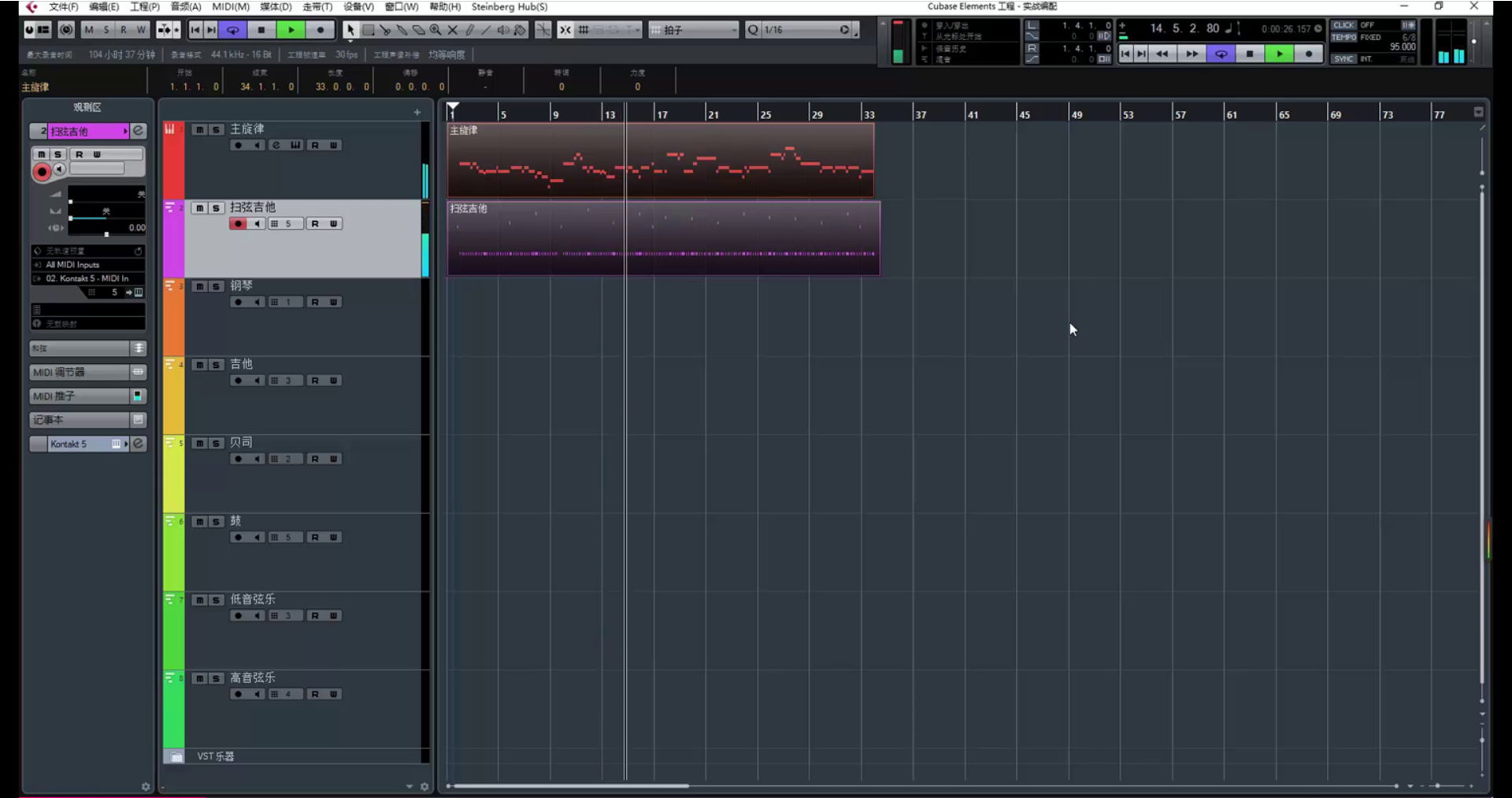Click the Snap to Zero Crossing icon
This screenshot has width=1512, height=798.
click(x=543, y=30)
